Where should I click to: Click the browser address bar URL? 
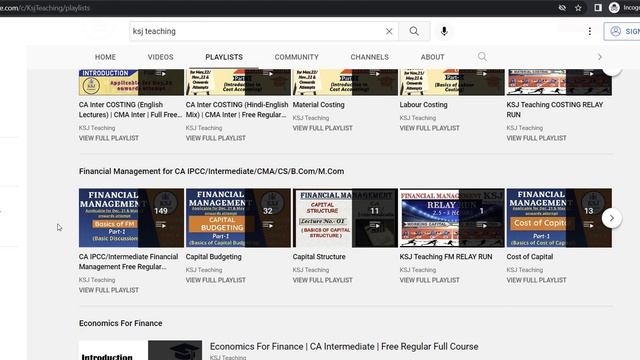45,8
